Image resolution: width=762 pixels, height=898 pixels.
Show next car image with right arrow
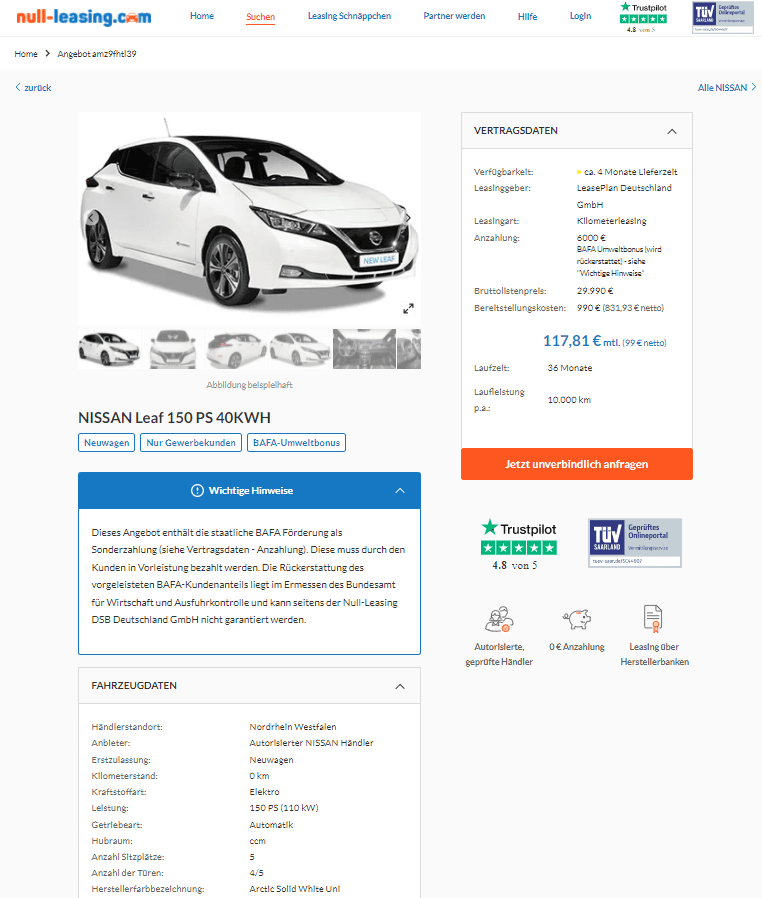coord(408,218)
